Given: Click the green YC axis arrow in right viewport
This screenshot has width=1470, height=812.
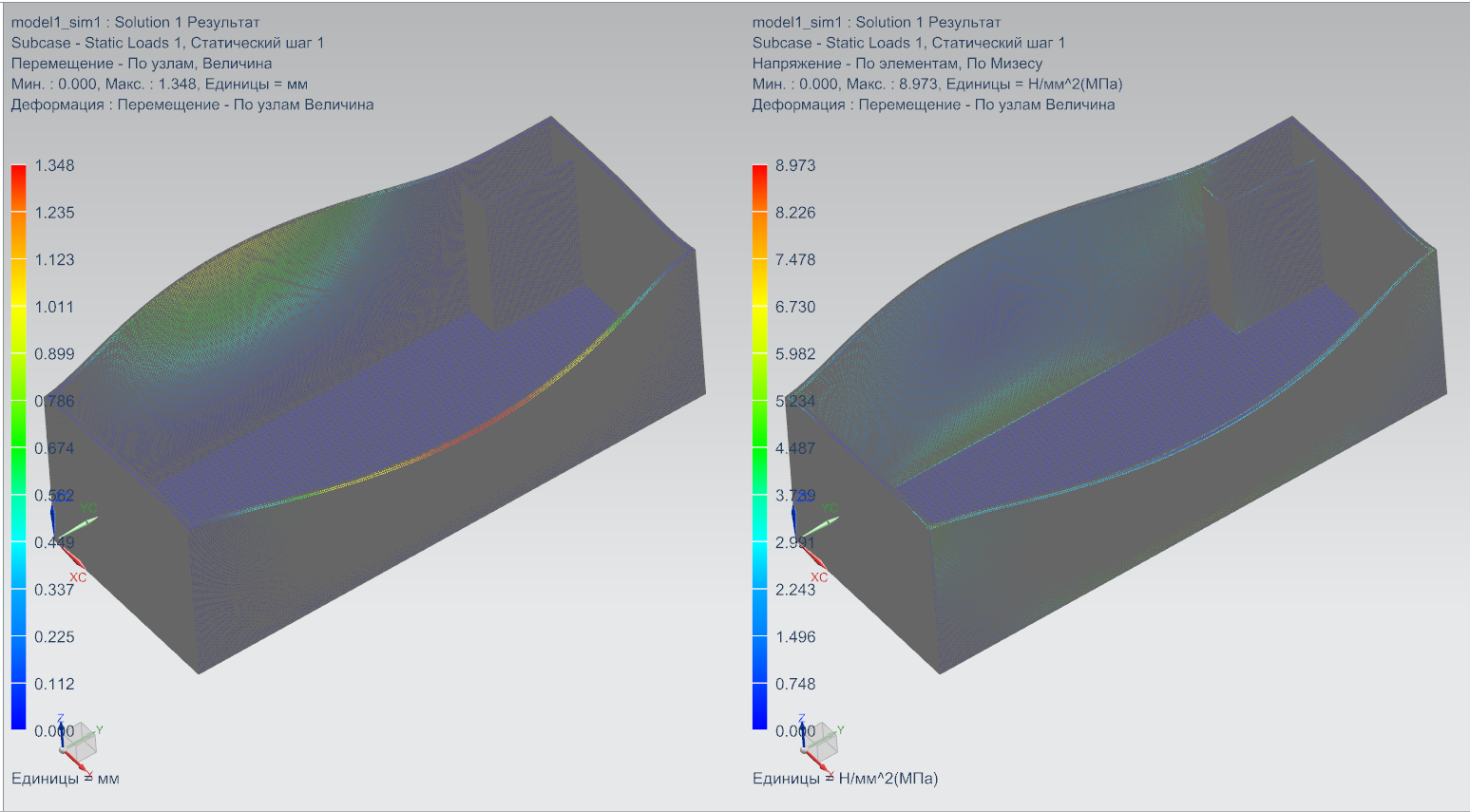Looking at the screenshot, I should click(815, 523).
